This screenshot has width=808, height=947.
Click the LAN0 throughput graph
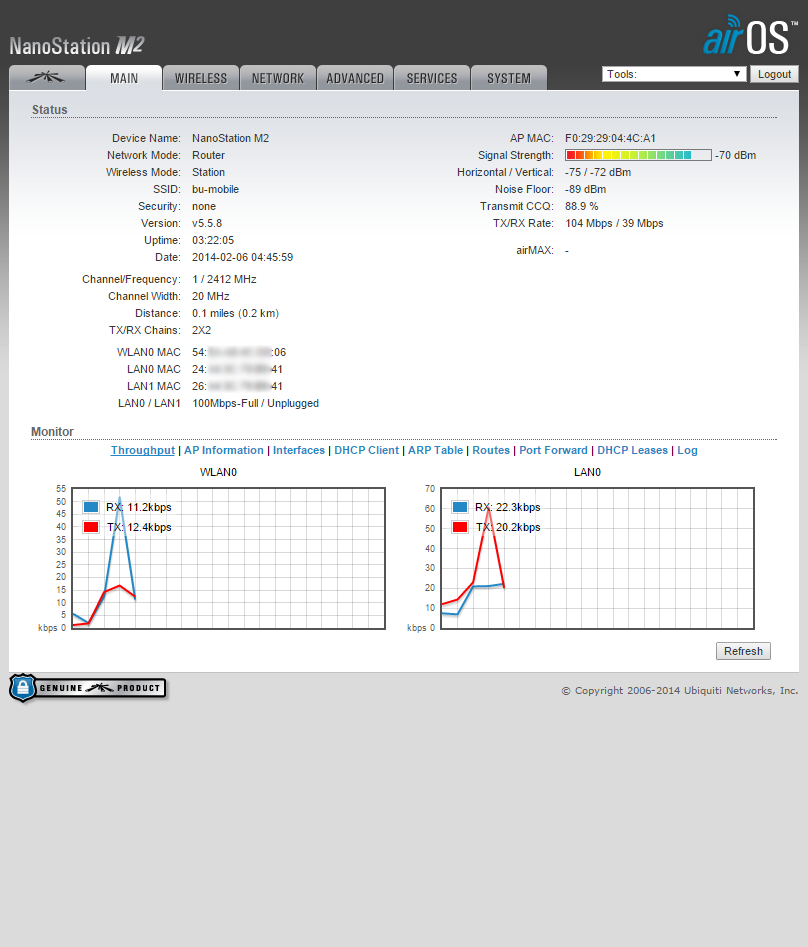pos(597,558)
